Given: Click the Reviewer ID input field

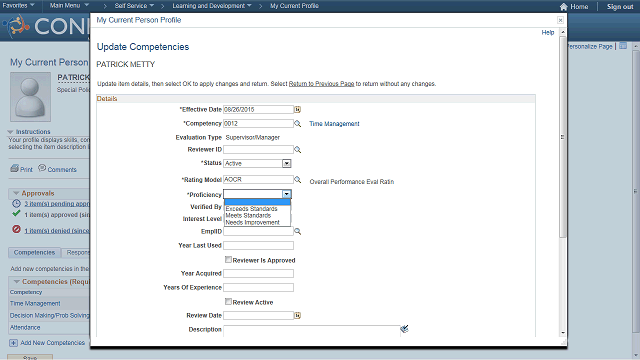Looking at the screenshot, I should click(258, 149).
